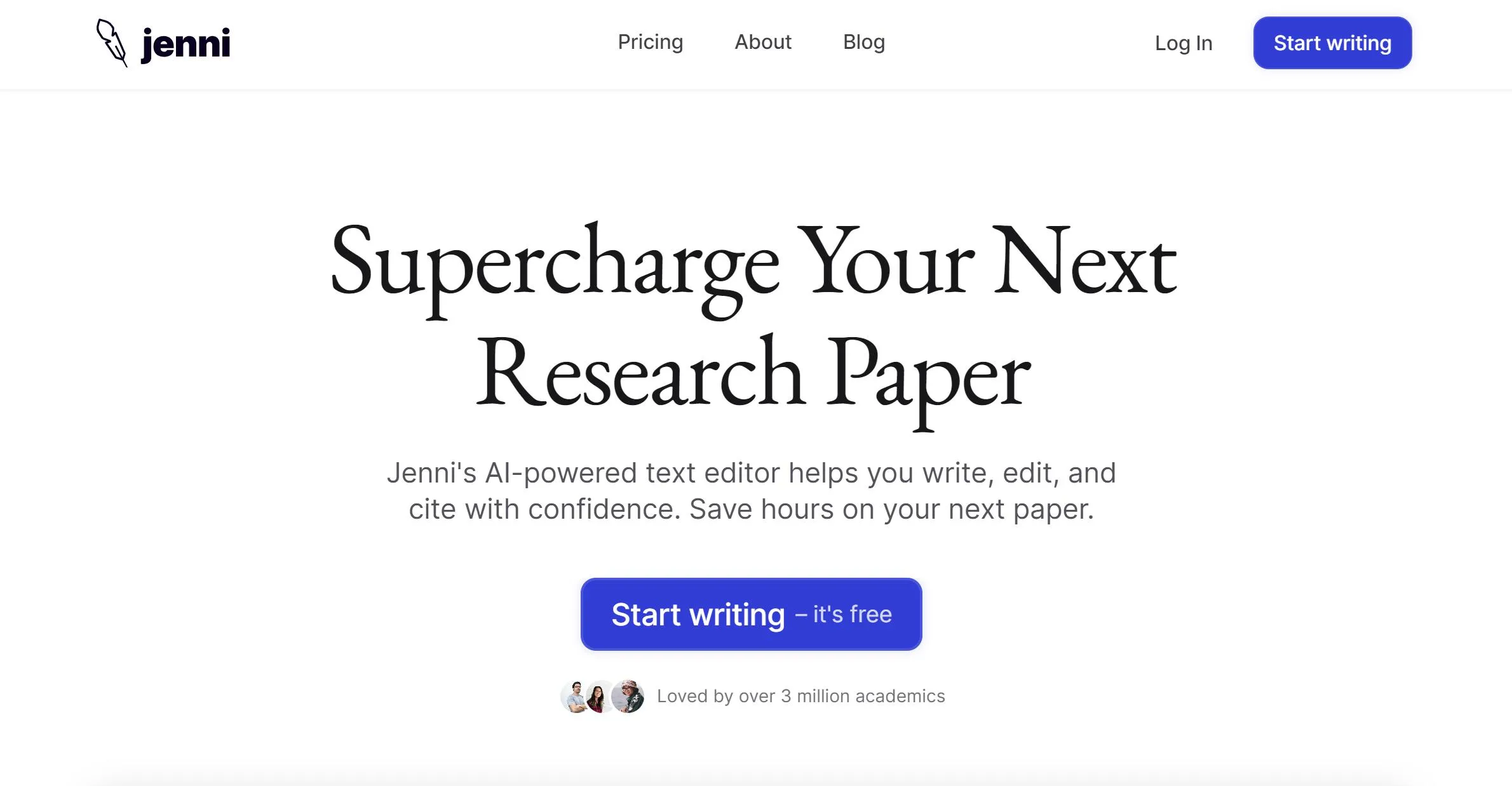
Task: Click Log In to access your account
Action: 1183,43
